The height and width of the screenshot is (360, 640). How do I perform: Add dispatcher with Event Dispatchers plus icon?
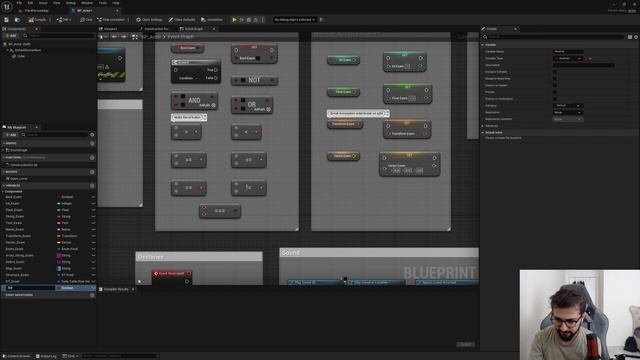92,295
